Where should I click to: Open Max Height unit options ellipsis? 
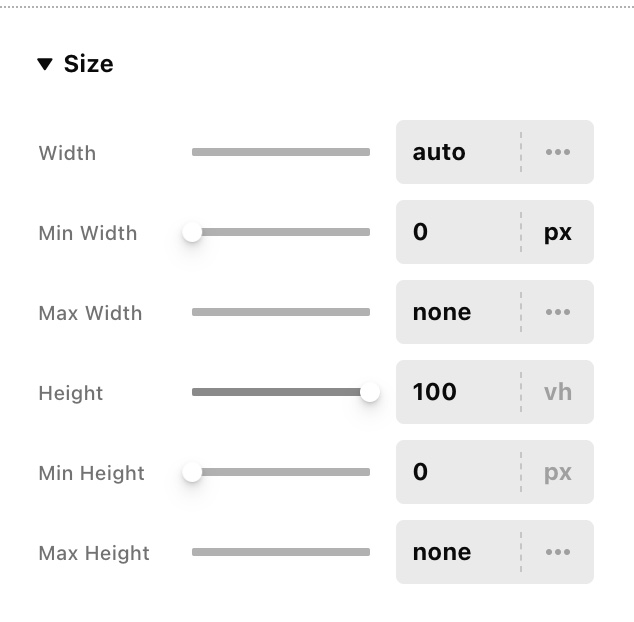click(x=557, y=552)
